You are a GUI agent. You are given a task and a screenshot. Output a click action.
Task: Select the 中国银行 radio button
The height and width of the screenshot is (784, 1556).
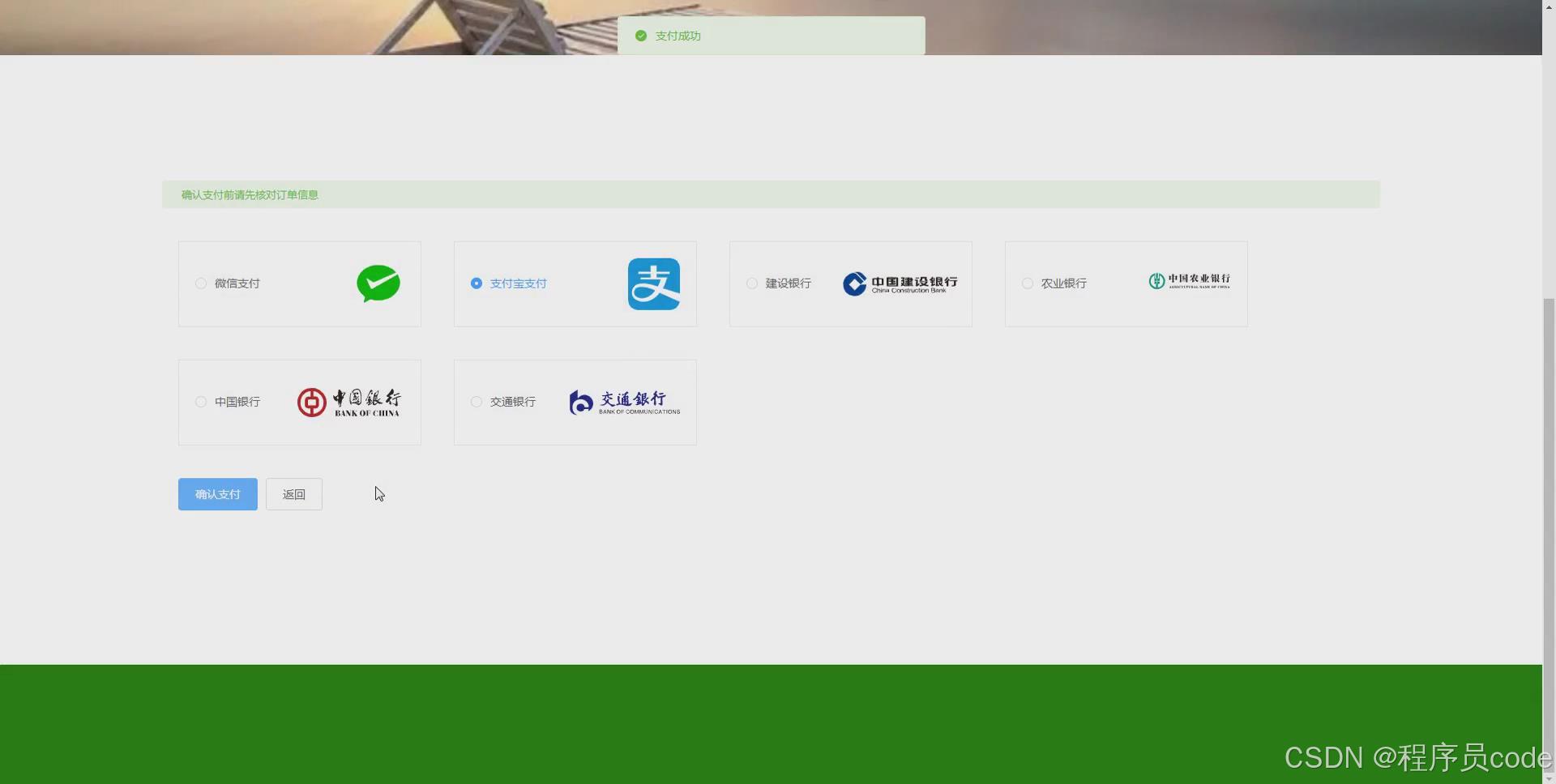click(x=200, y=402)
